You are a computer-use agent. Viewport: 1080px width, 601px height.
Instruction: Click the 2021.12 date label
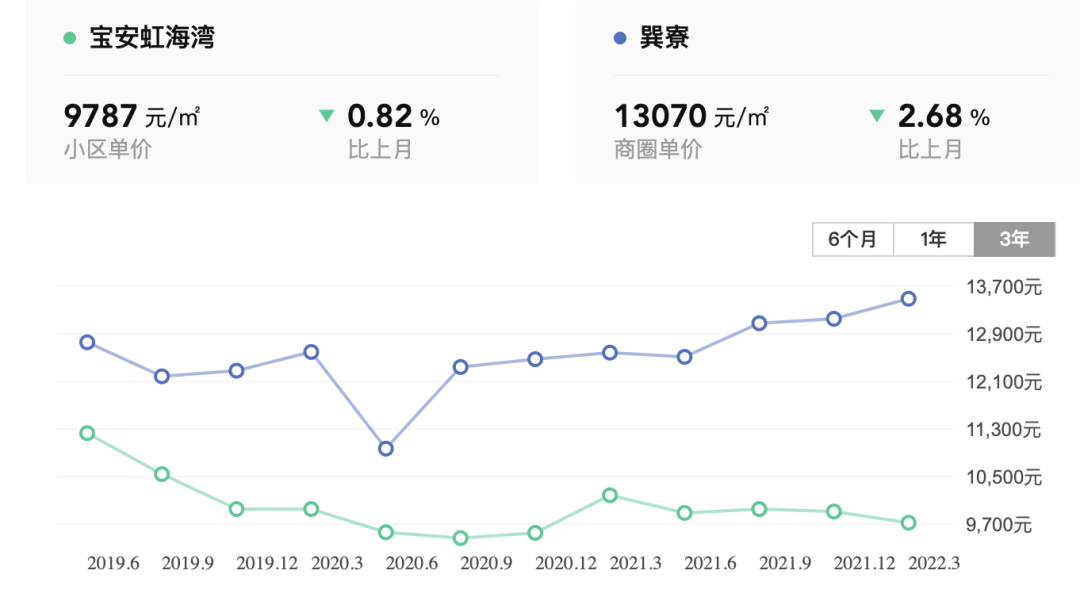864,563
